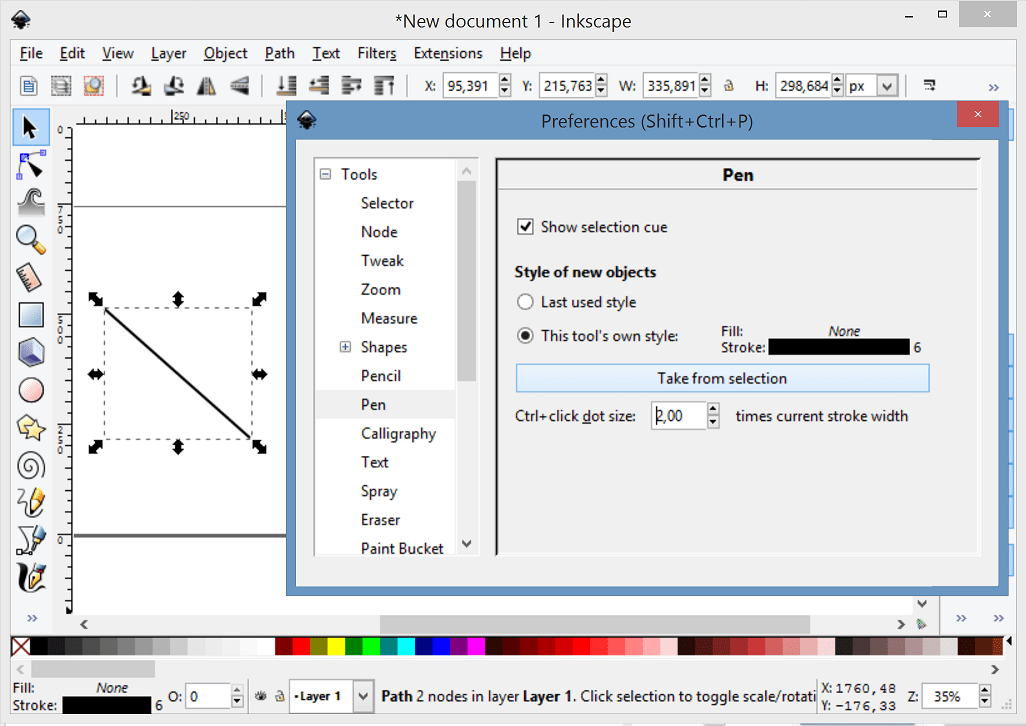The width and height of the screenshot is (1026, 726).
Task: Uncheck Show selection cue
Action: click(525, 226)
